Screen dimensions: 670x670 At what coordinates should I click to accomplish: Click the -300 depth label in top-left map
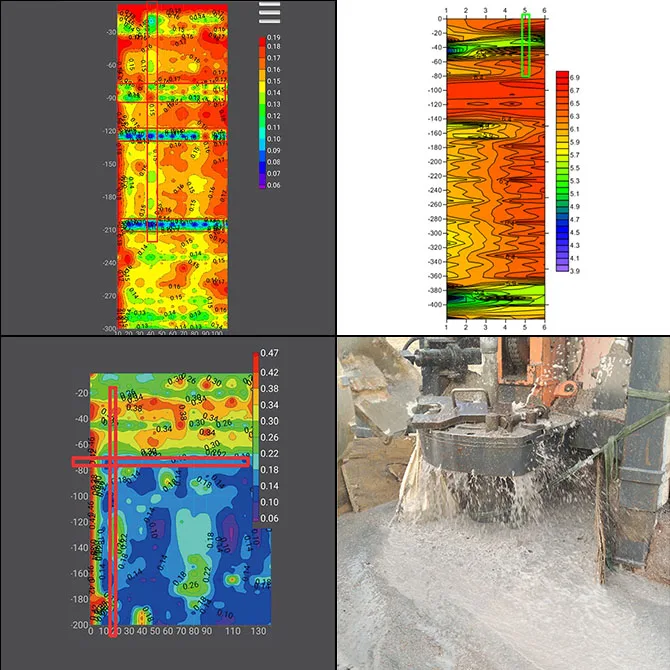(109, 328)
